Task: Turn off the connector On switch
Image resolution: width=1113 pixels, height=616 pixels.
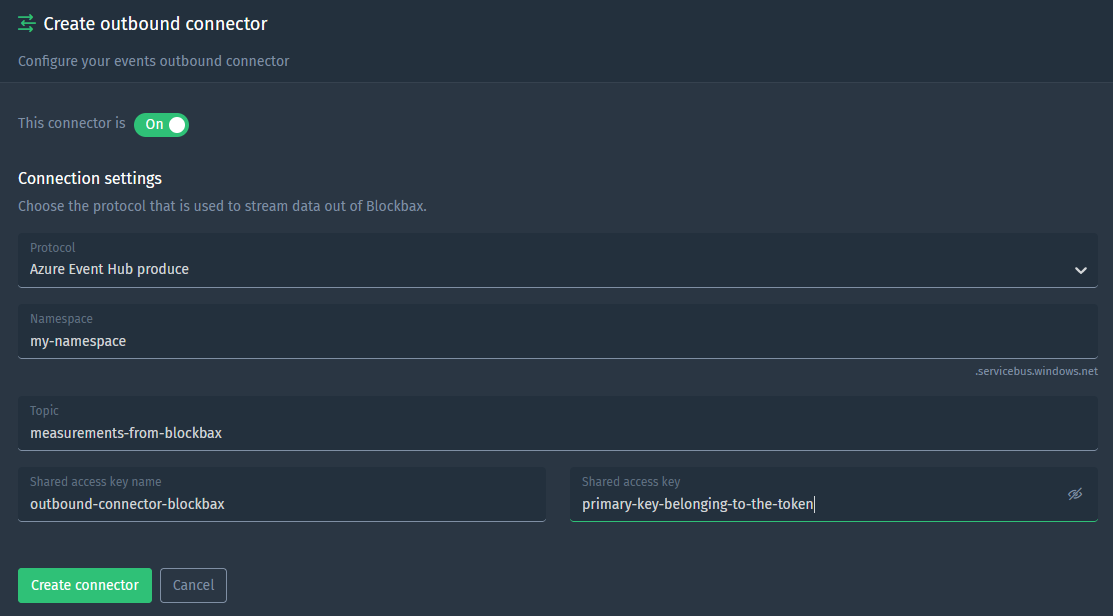Action: [x=161, y=124]
